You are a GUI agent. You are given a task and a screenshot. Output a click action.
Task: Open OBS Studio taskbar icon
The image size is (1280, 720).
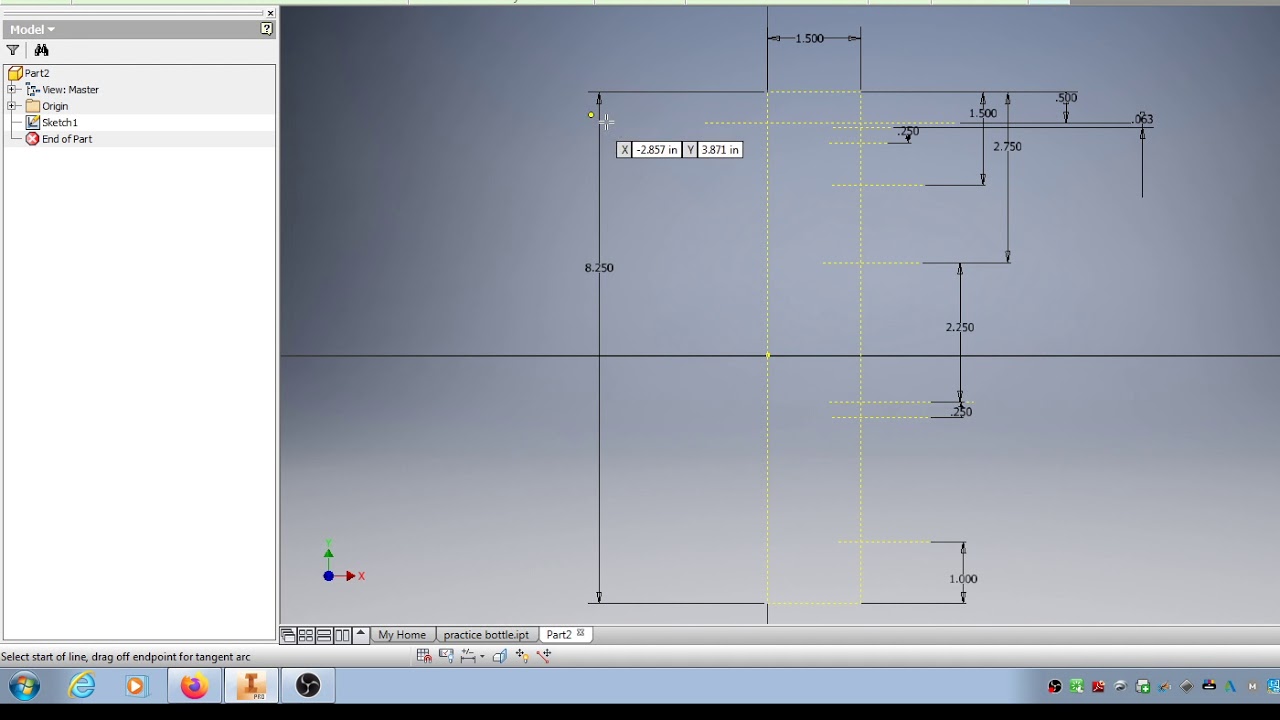pyautogui.click(x=308, y=686)
